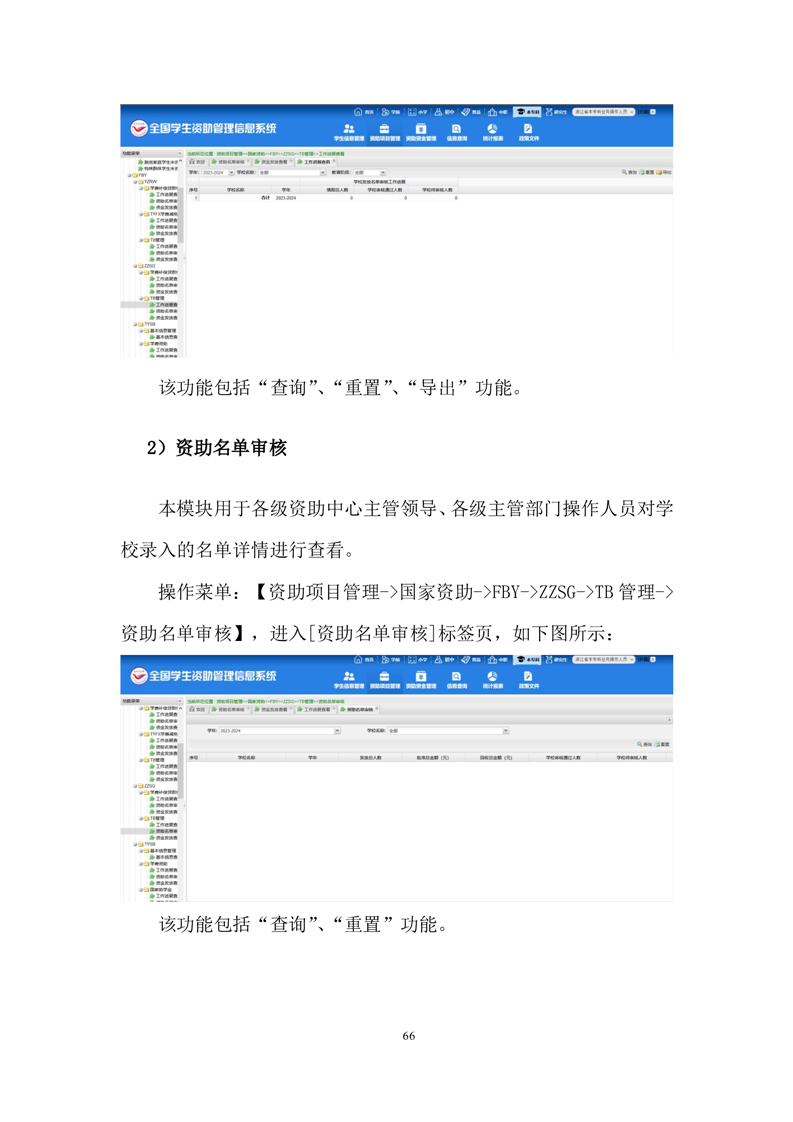793x1122 pixels.
Task: Collapse TYSB tree folder in second screenshot
Action: click(135, 844)
